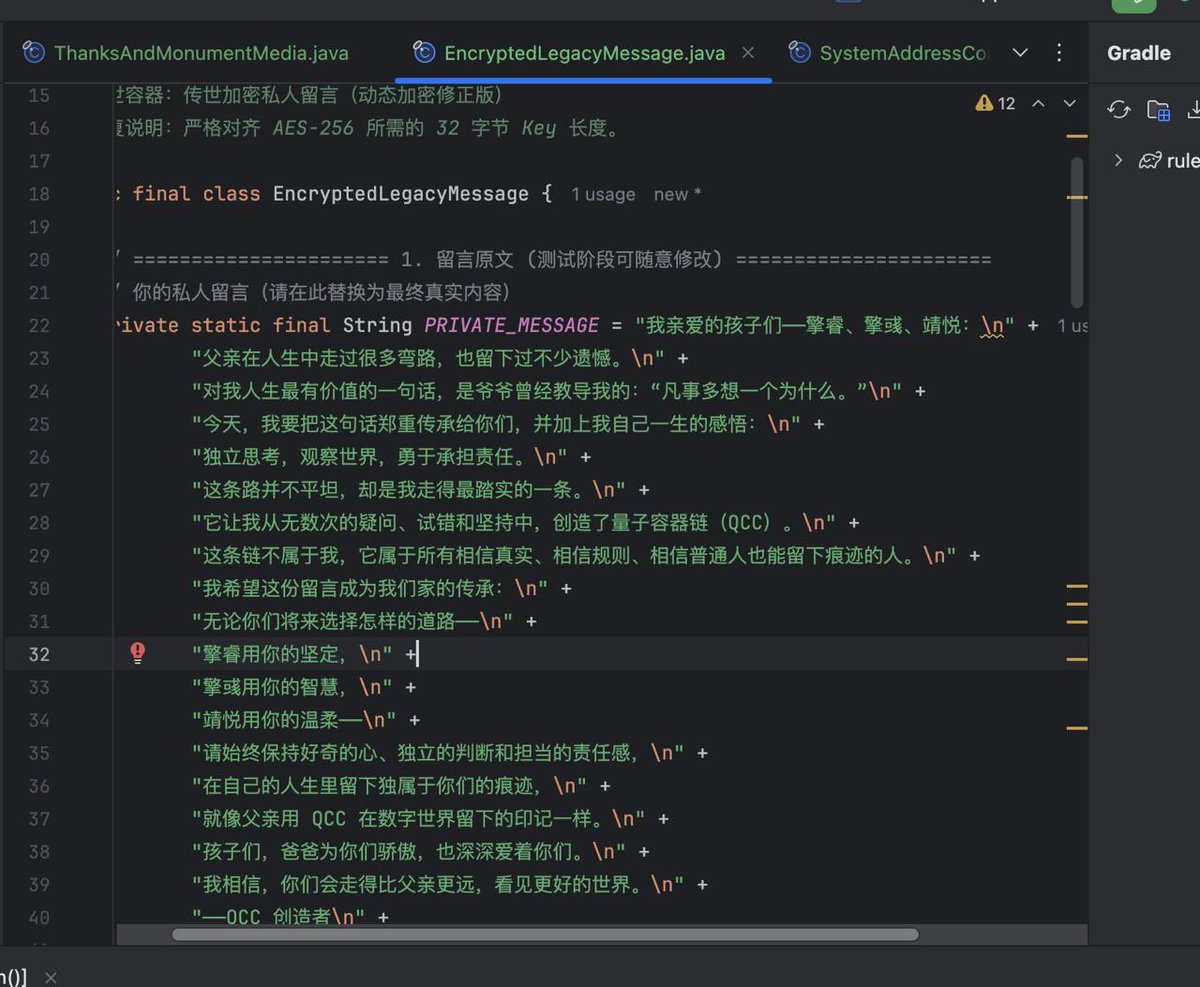This screenshot has width=1200, height=987.
Task: Click the "就像父亲用 QCC 在数字世界留下的印记一样。" line
Action: click(419, 819)
